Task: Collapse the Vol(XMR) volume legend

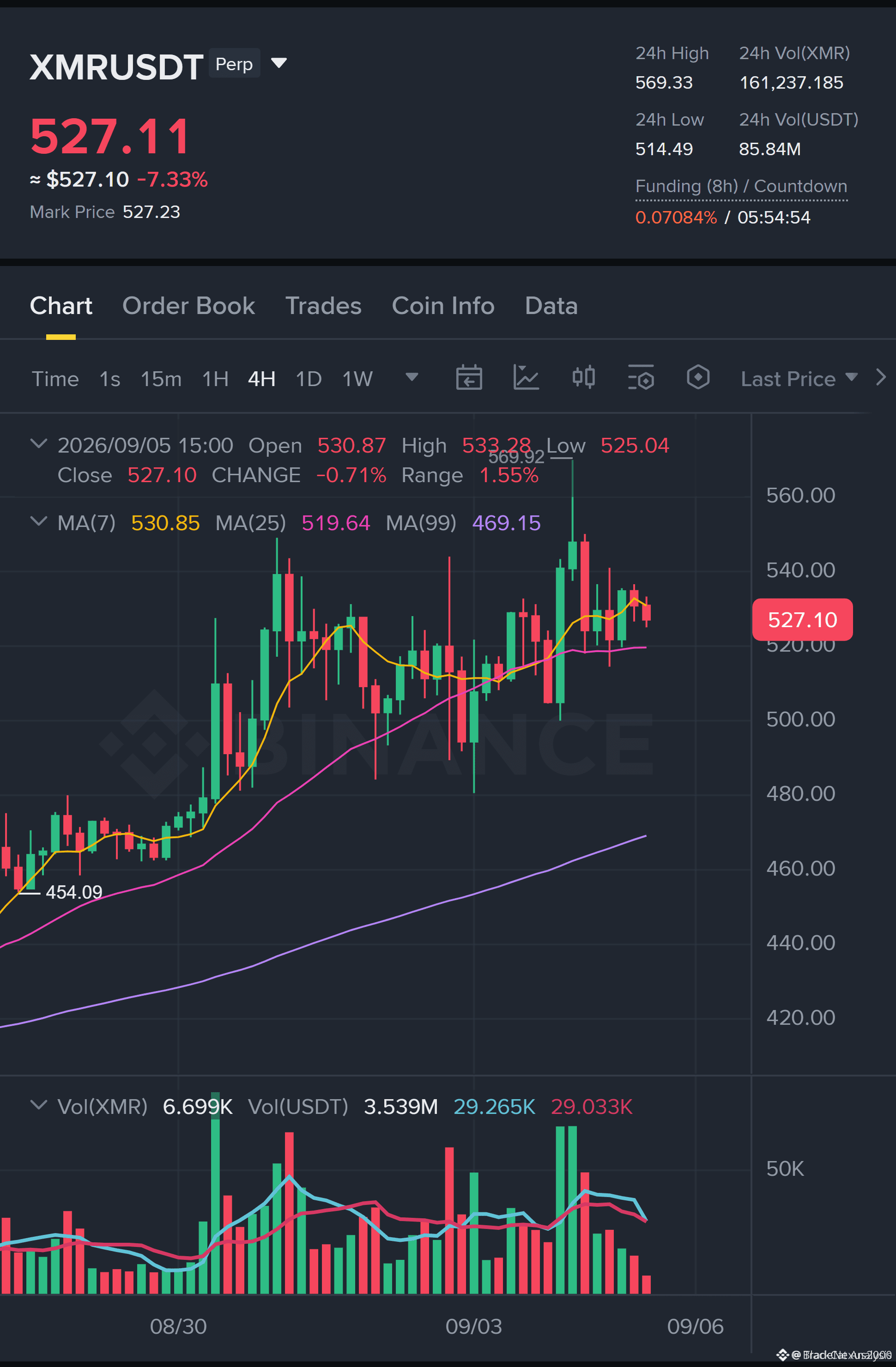Action: click(x=38, y=1105)
